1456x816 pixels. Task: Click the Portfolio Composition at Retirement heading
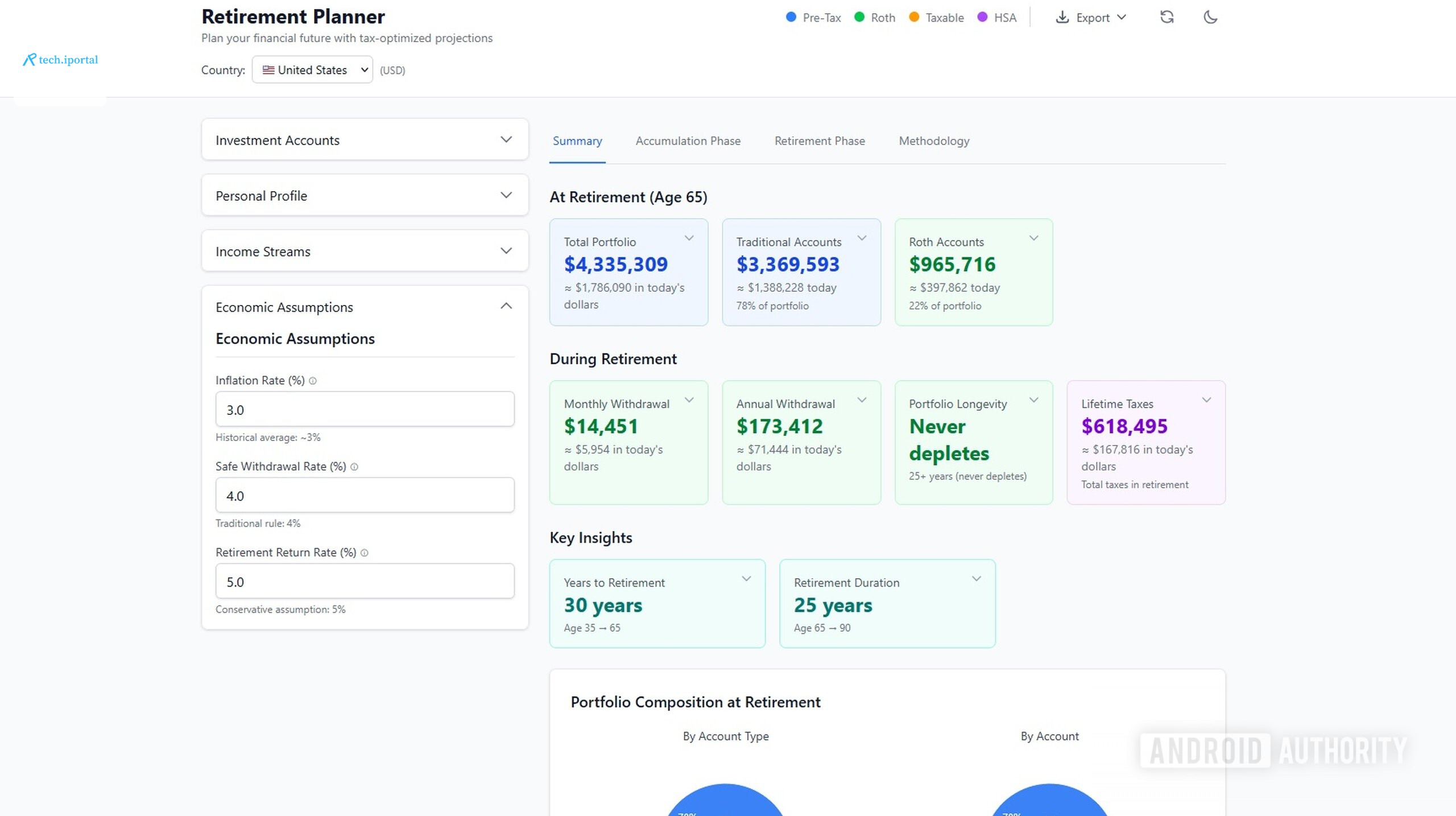[x=696, y=702]
